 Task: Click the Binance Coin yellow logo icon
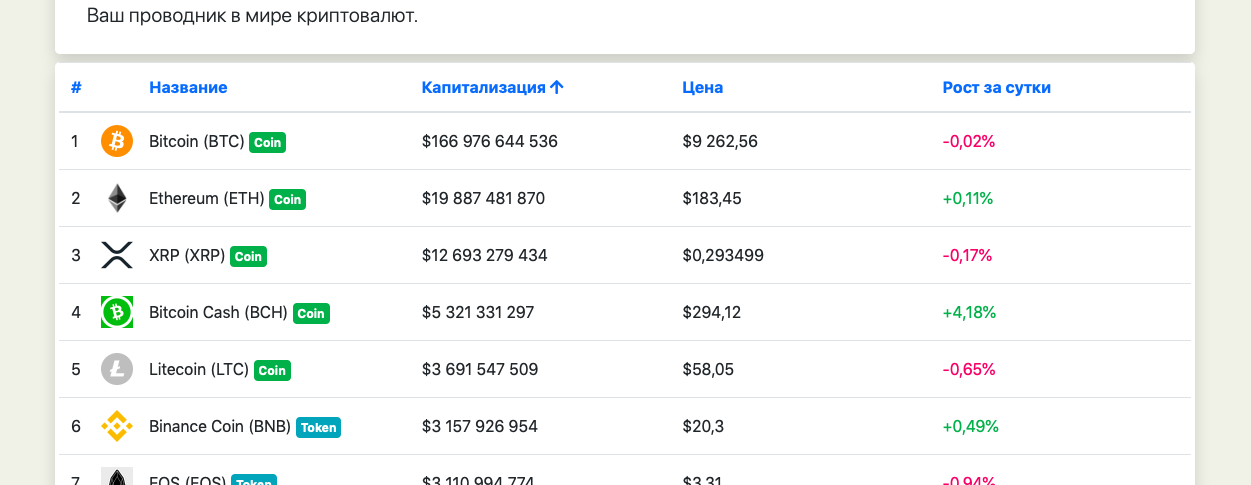pyautogui.click(x=117, y=426)
